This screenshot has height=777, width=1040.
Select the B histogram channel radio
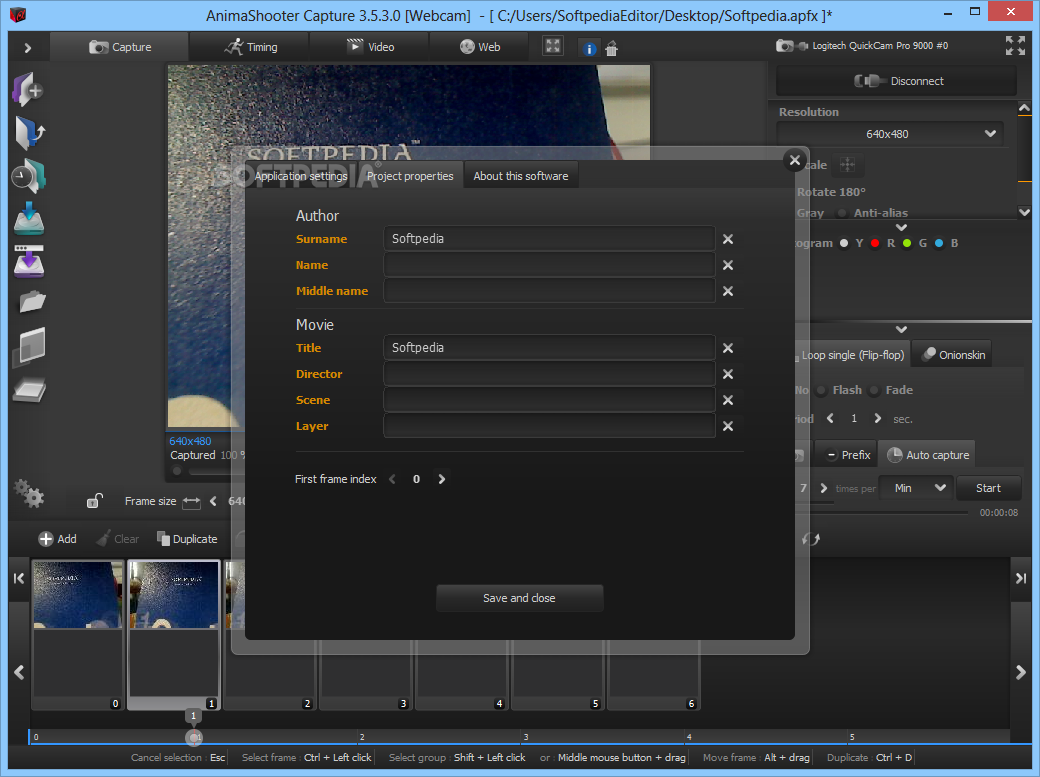click(x=939, y=243)
